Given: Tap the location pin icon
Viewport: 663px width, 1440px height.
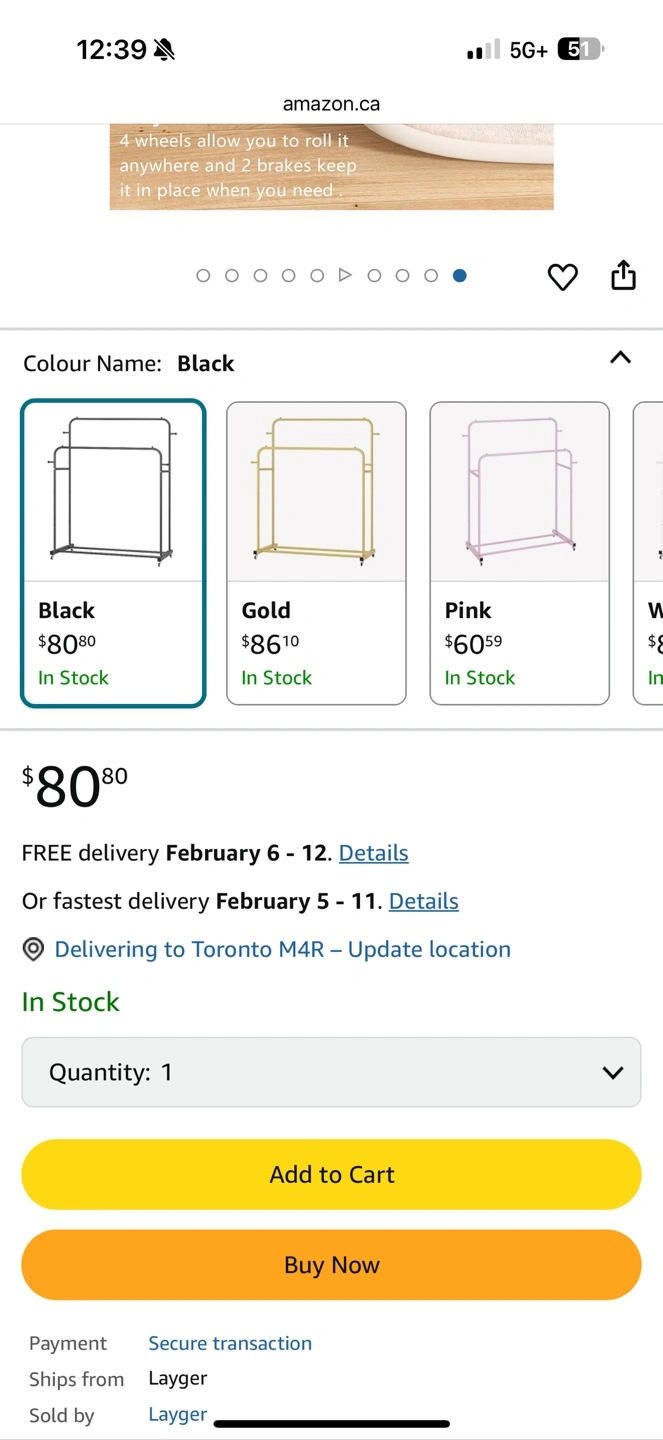Looking at the screenshot, I should (x=33, y=950).
